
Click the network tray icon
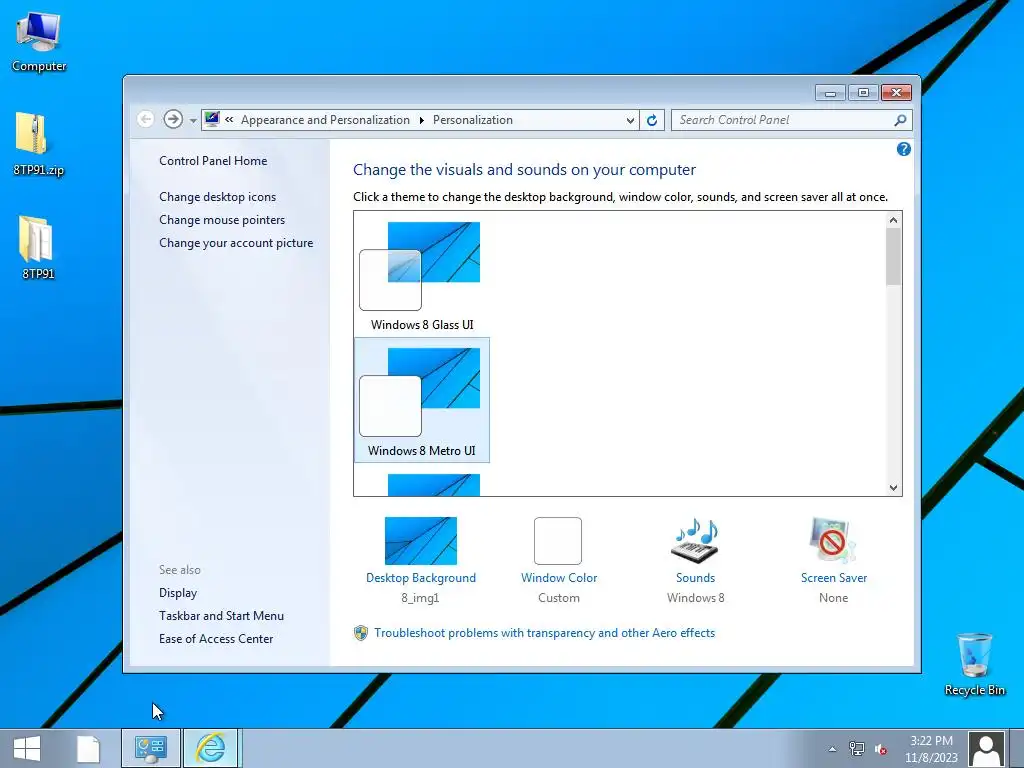pos(856,749)
